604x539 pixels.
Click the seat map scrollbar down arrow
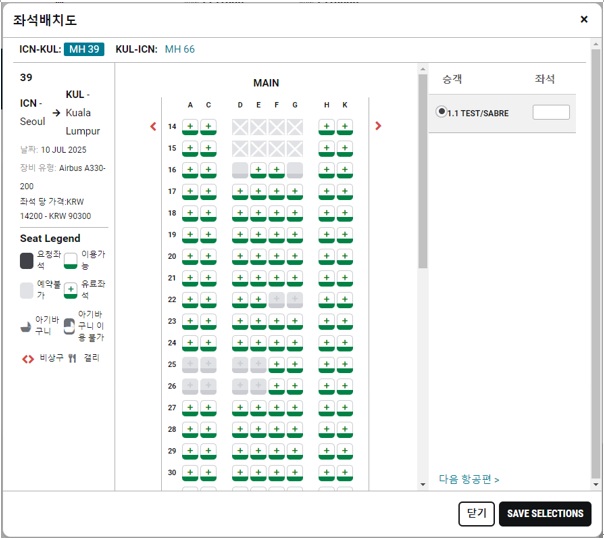(x=423, y=484)
